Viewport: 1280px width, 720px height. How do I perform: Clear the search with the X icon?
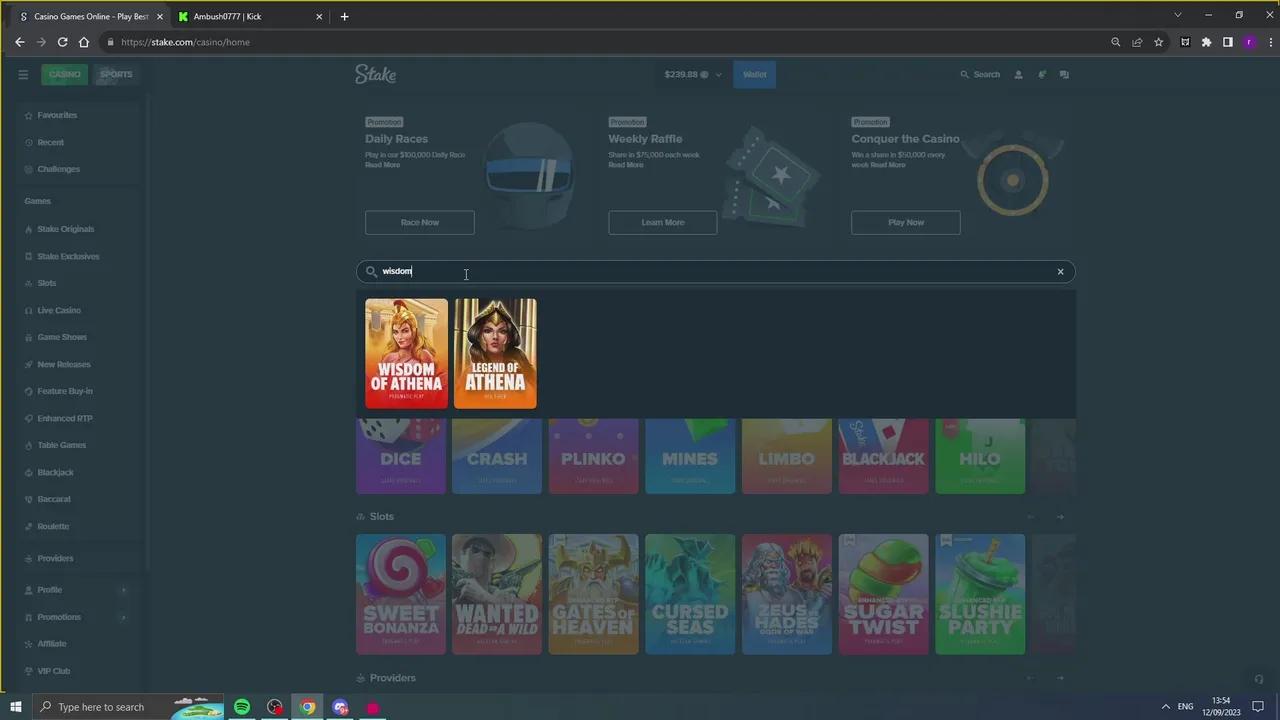pyautogui.click(x=1061, y=271)
